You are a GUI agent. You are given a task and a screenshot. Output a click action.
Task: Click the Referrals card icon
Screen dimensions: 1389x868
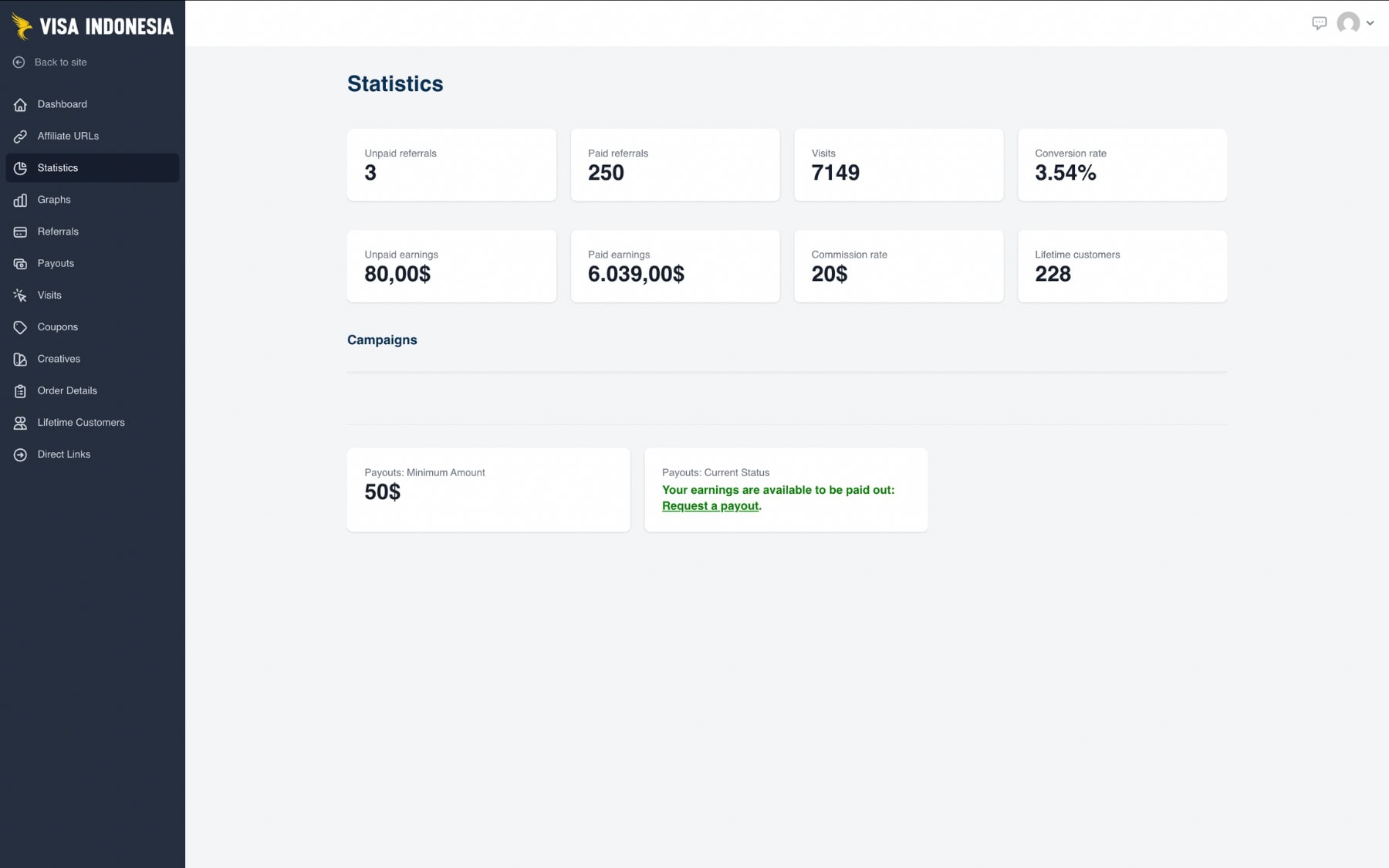point(21,231)
